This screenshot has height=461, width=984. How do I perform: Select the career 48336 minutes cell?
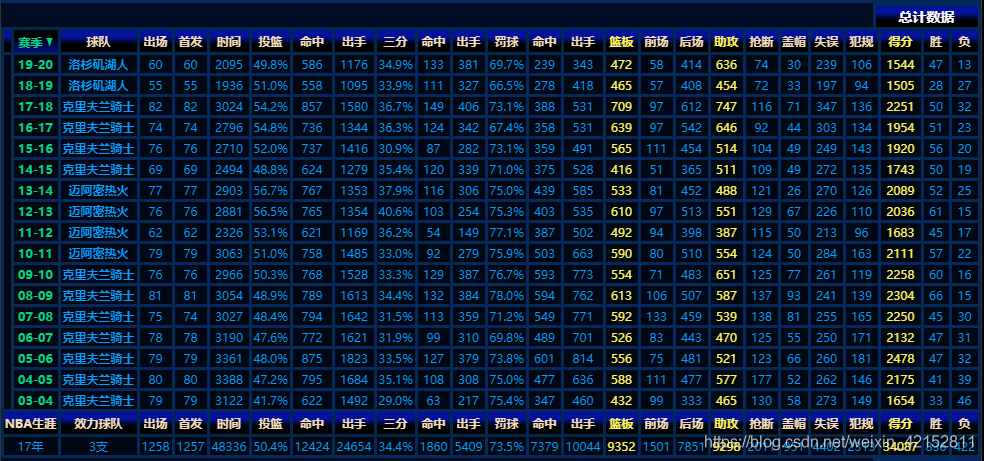pyautogui.click(x=229, y=447)
